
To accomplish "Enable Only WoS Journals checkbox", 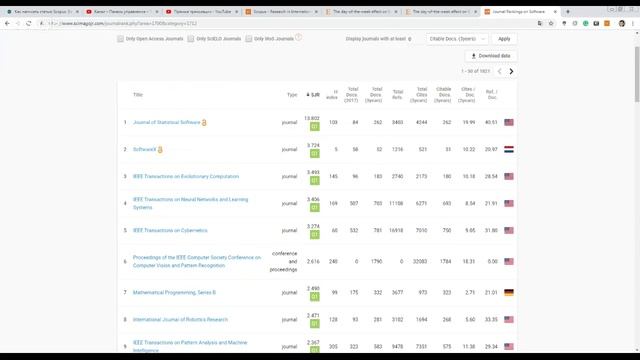I will coord(249,39).
